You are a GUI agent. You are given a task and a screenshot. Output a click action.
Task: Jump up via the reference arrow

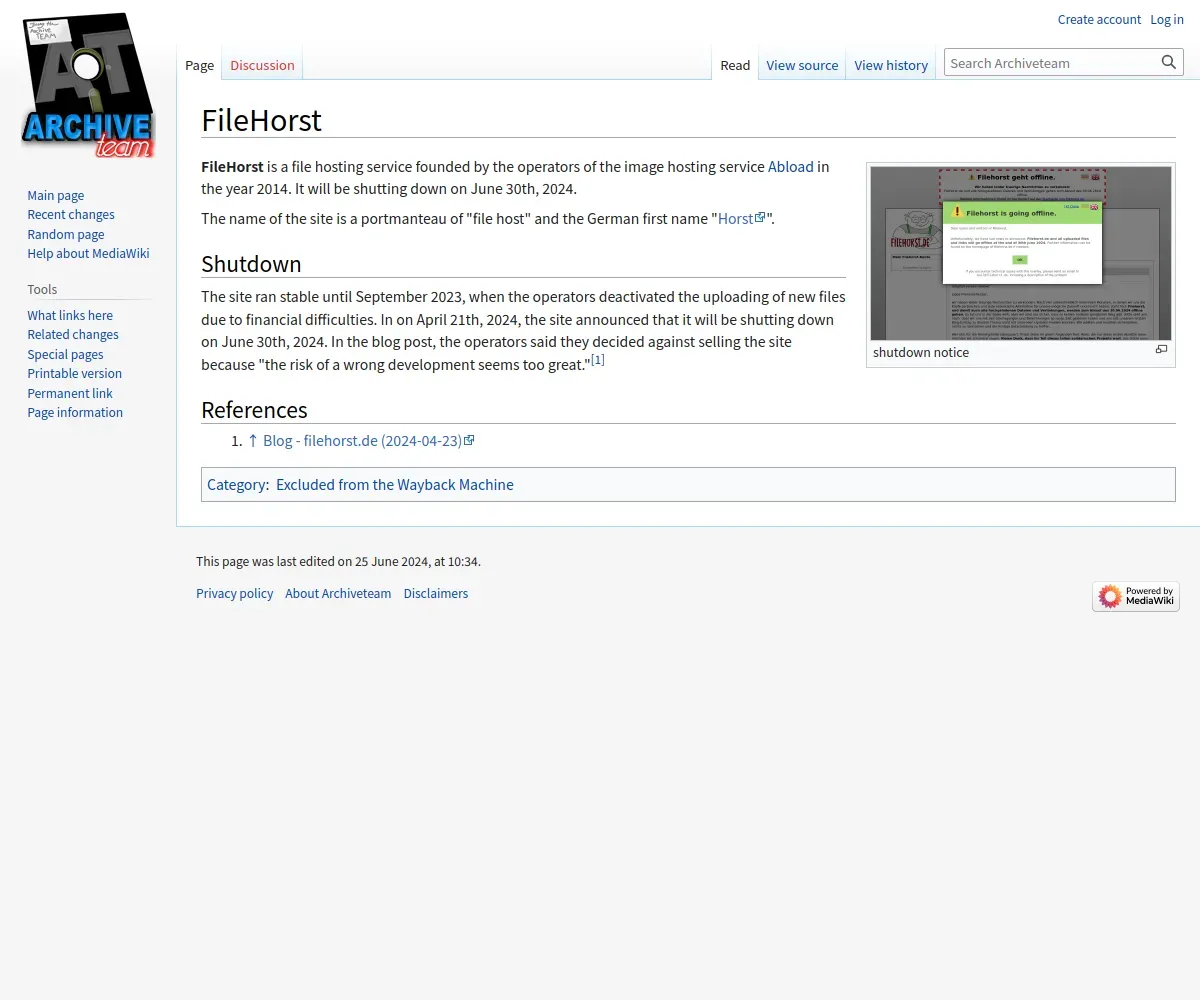253,440
